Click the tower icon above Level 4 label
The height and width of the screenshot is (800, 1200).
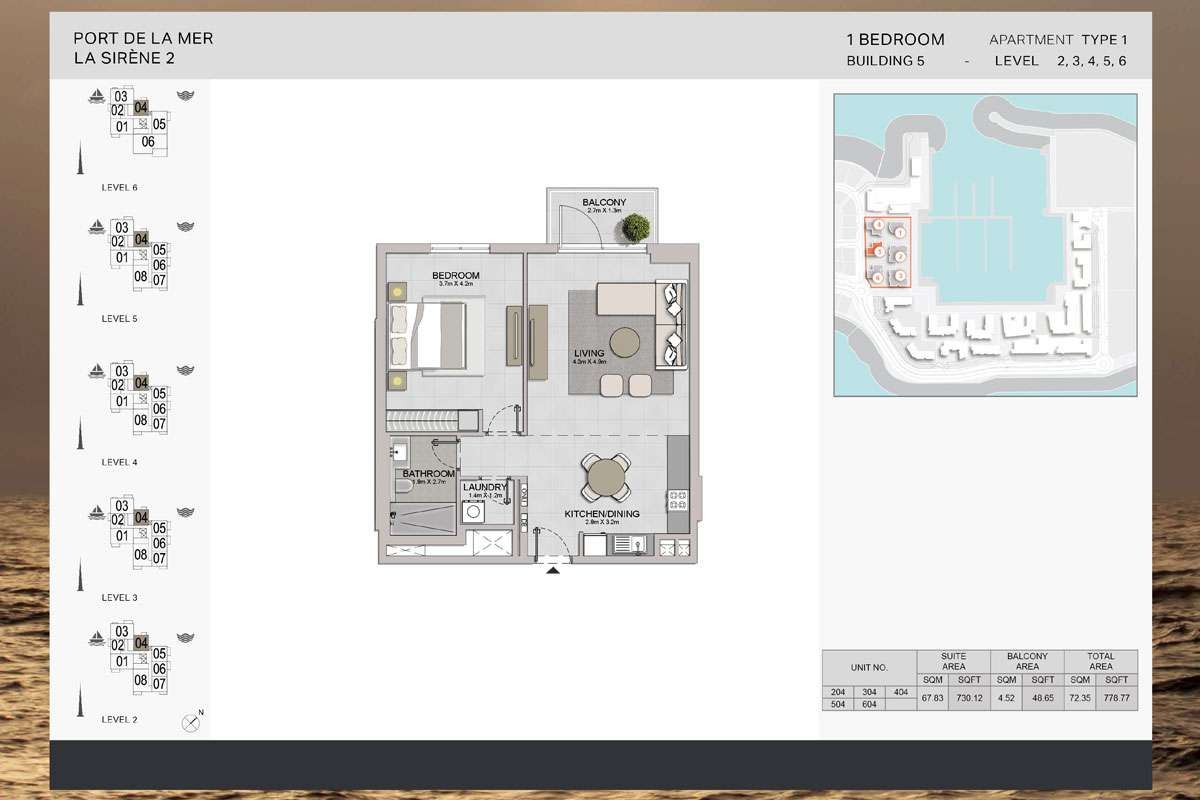(80, 433)
